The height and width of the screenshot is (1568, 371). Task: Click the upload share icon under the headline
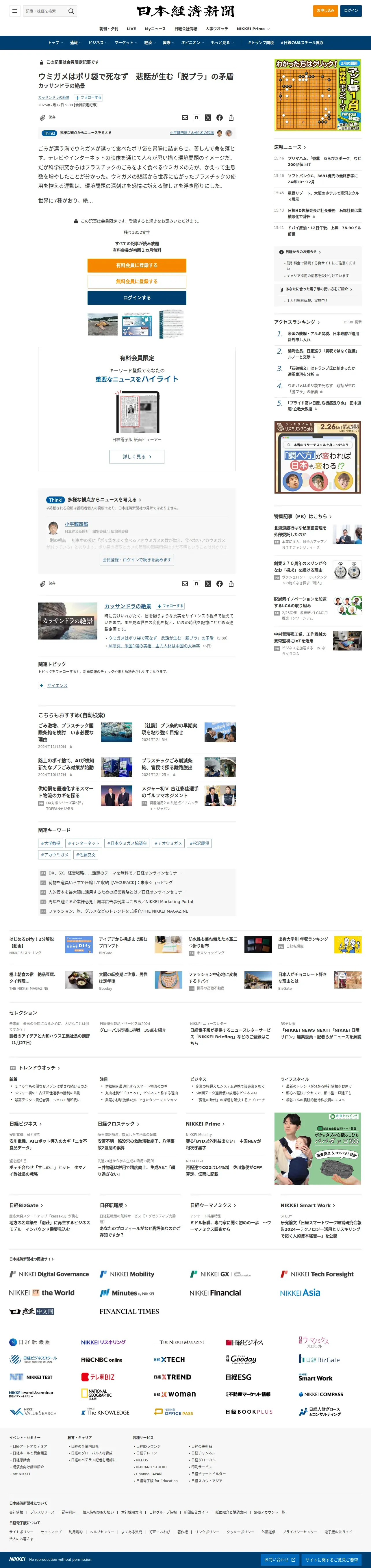pos(231,118)
